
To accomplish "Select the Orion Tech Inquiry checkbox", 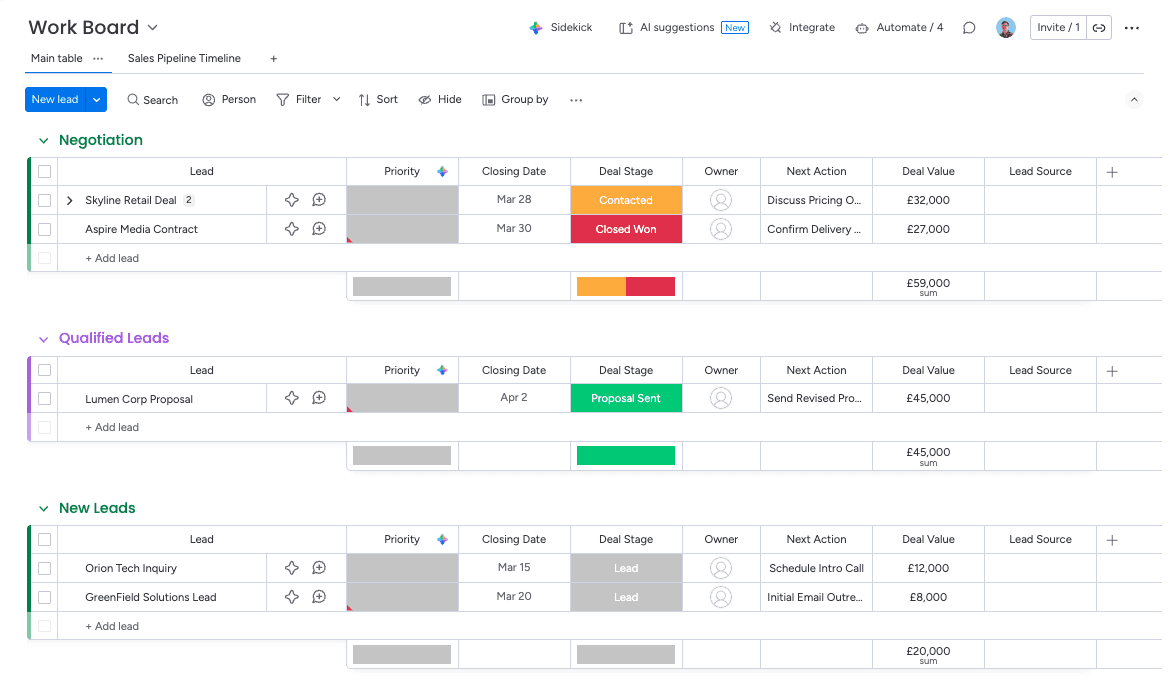I will coord(45,568).
